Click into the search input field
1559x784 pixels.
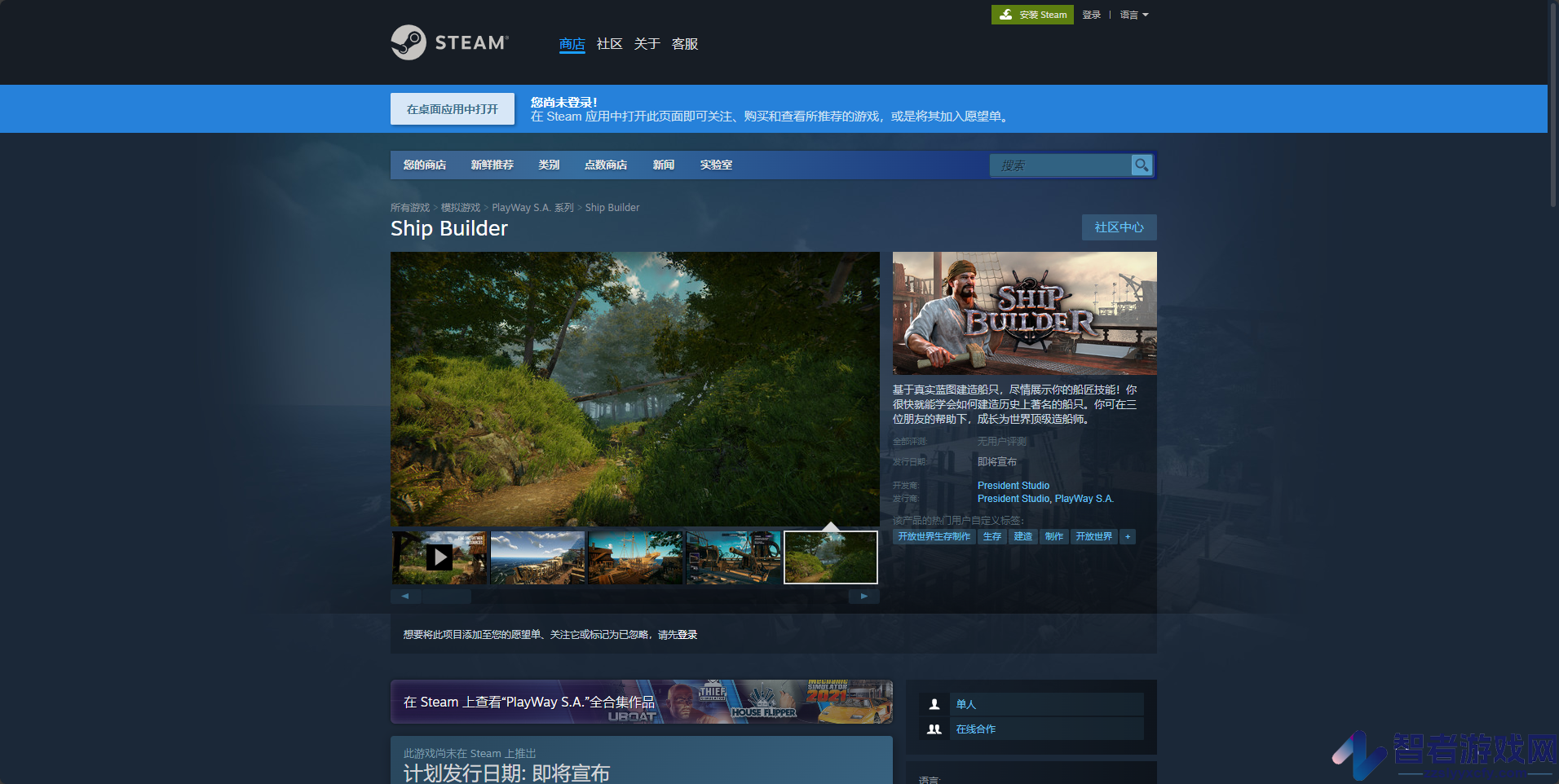1060,165
